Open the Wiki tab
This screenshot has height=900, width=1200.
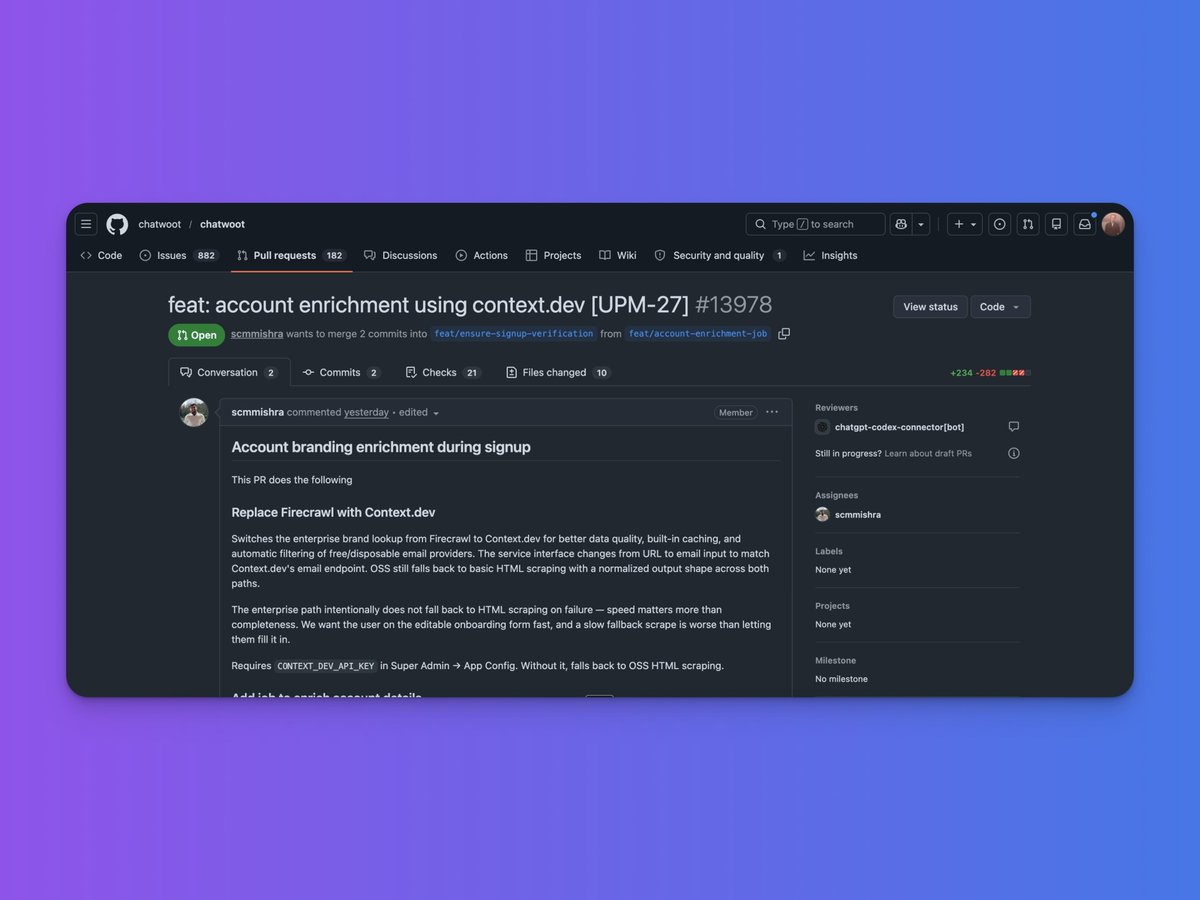618,255
